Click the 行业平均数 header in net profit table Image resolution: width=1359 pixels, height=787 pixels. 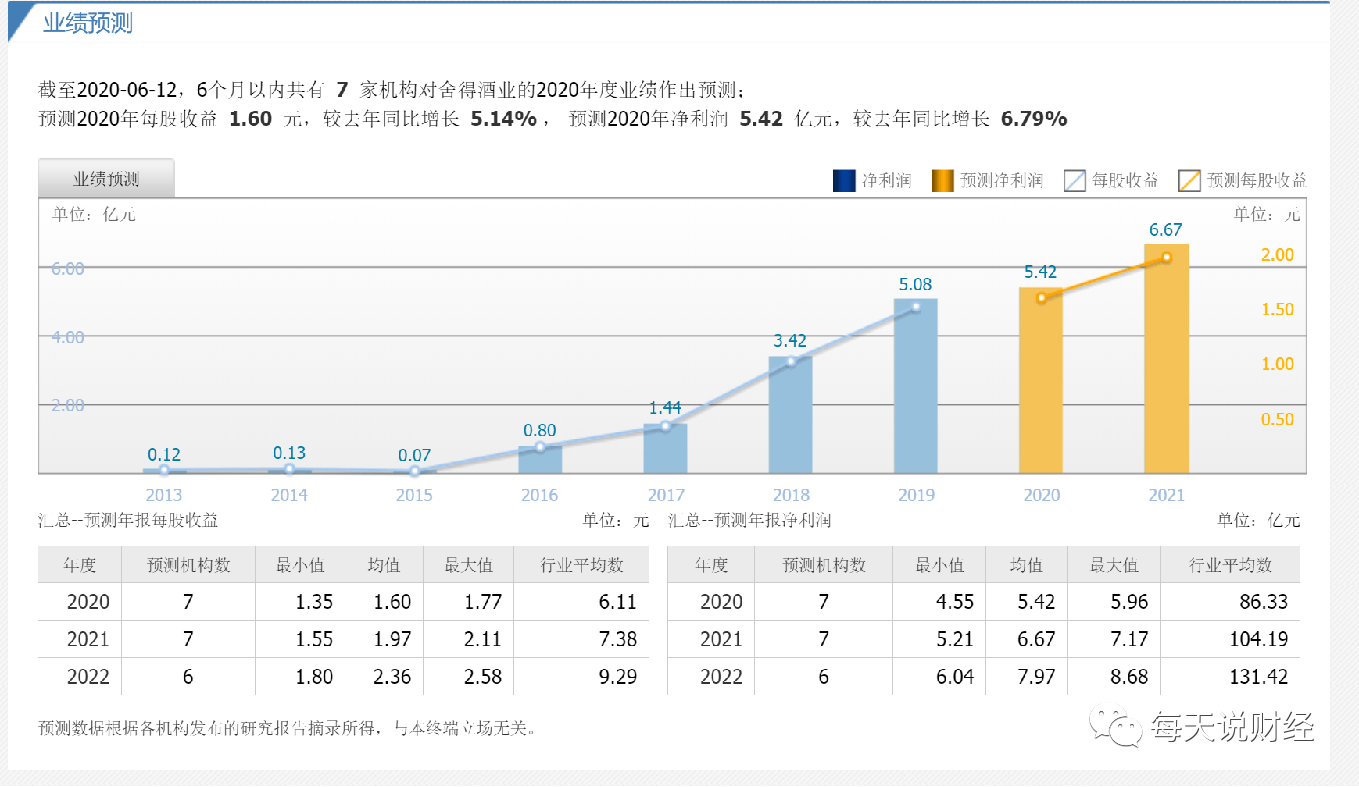point(1231,565)
